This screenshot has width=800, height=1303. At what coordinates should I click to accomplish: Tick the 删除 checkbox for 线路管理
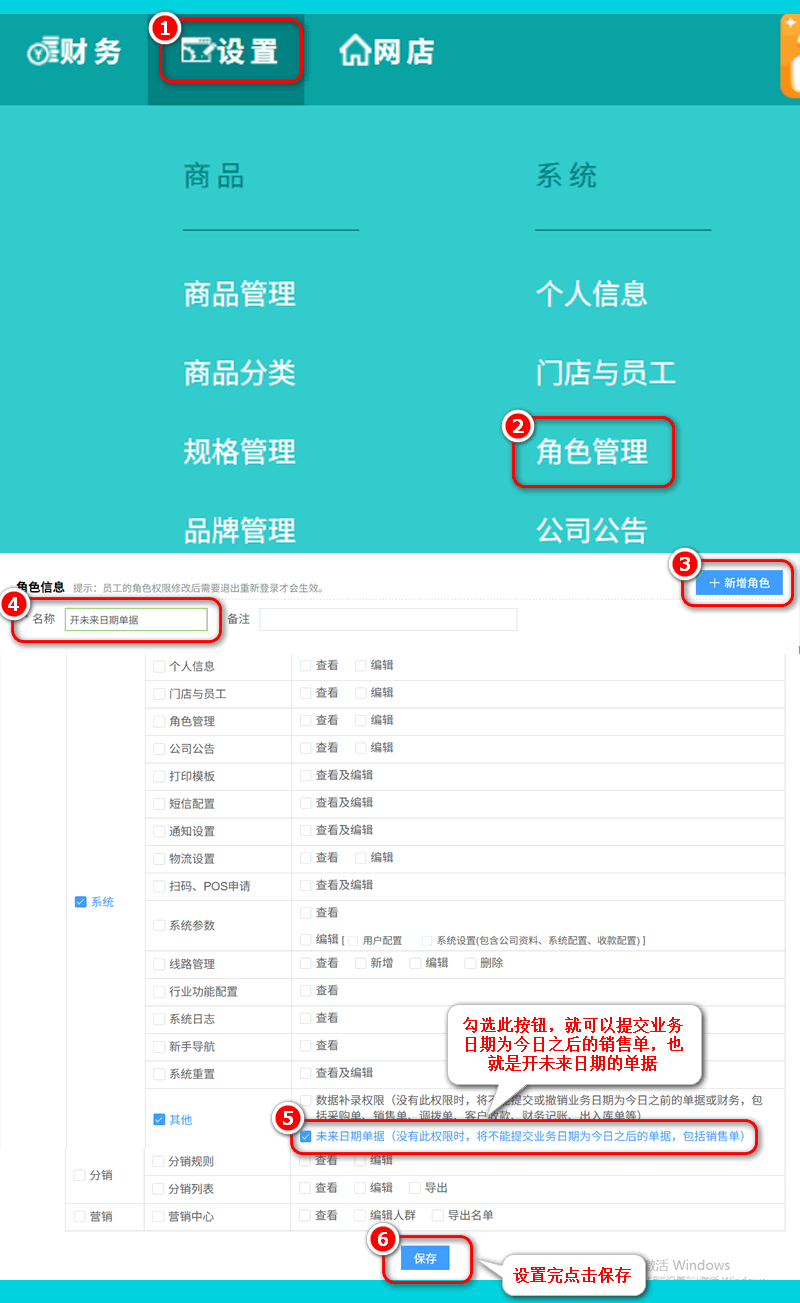(x=470, y=963)
